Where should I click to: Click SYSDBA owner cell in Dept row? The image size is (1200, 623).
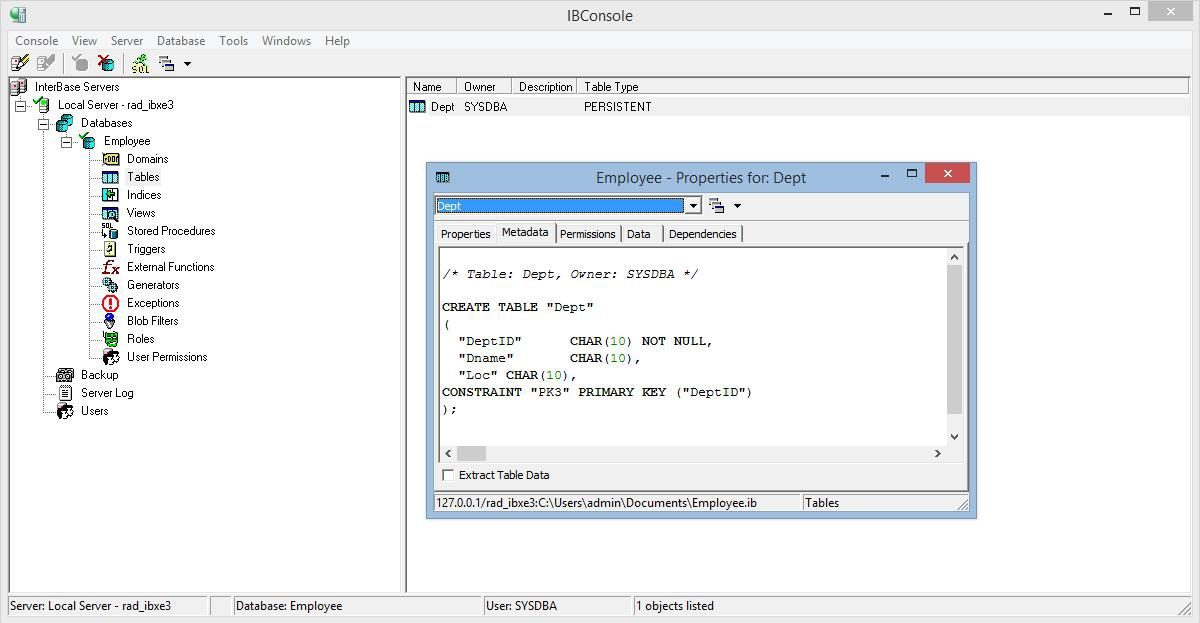click(485, 107)
